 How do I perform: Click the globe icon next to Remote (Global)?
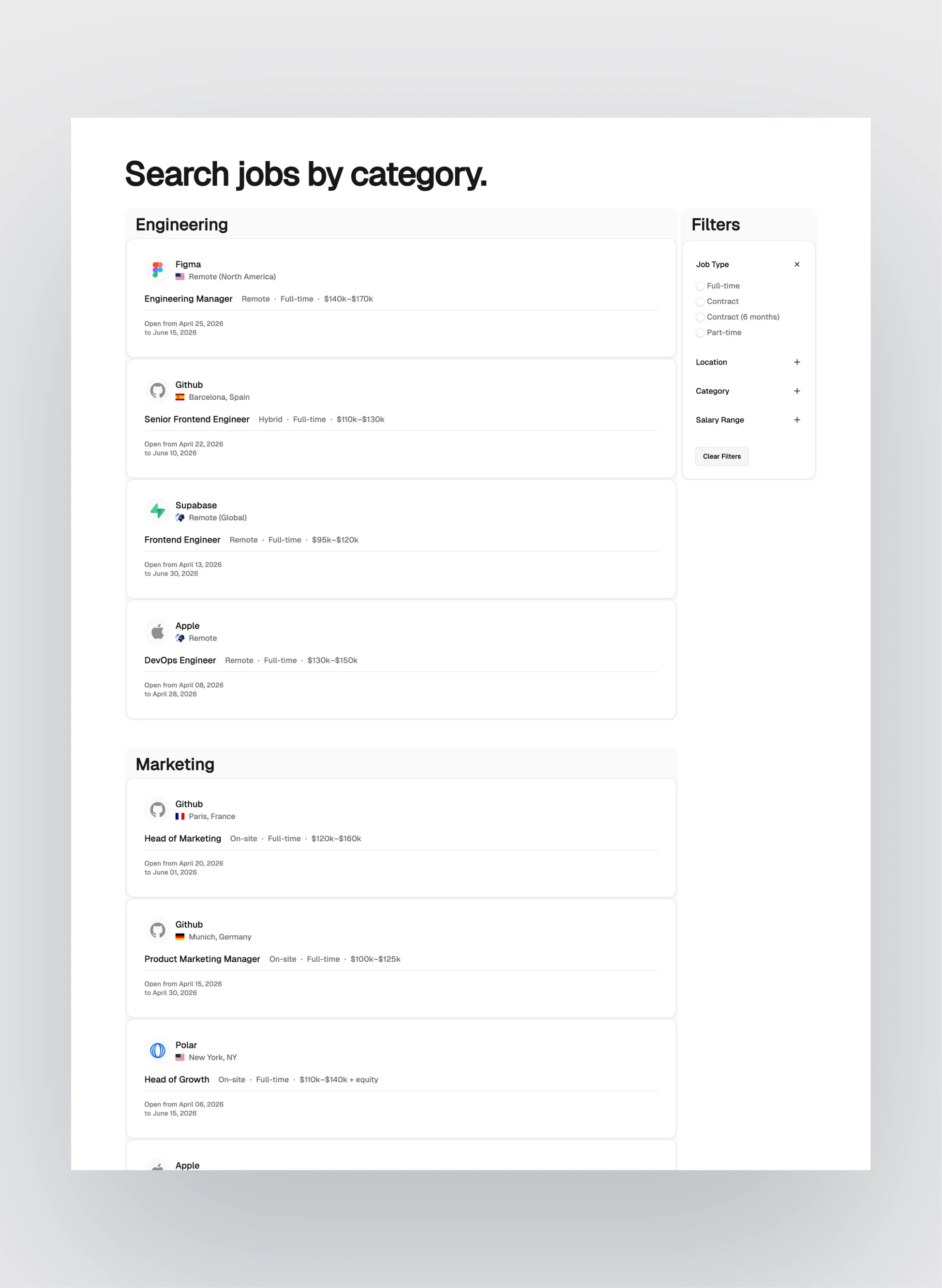coord(181,517)
